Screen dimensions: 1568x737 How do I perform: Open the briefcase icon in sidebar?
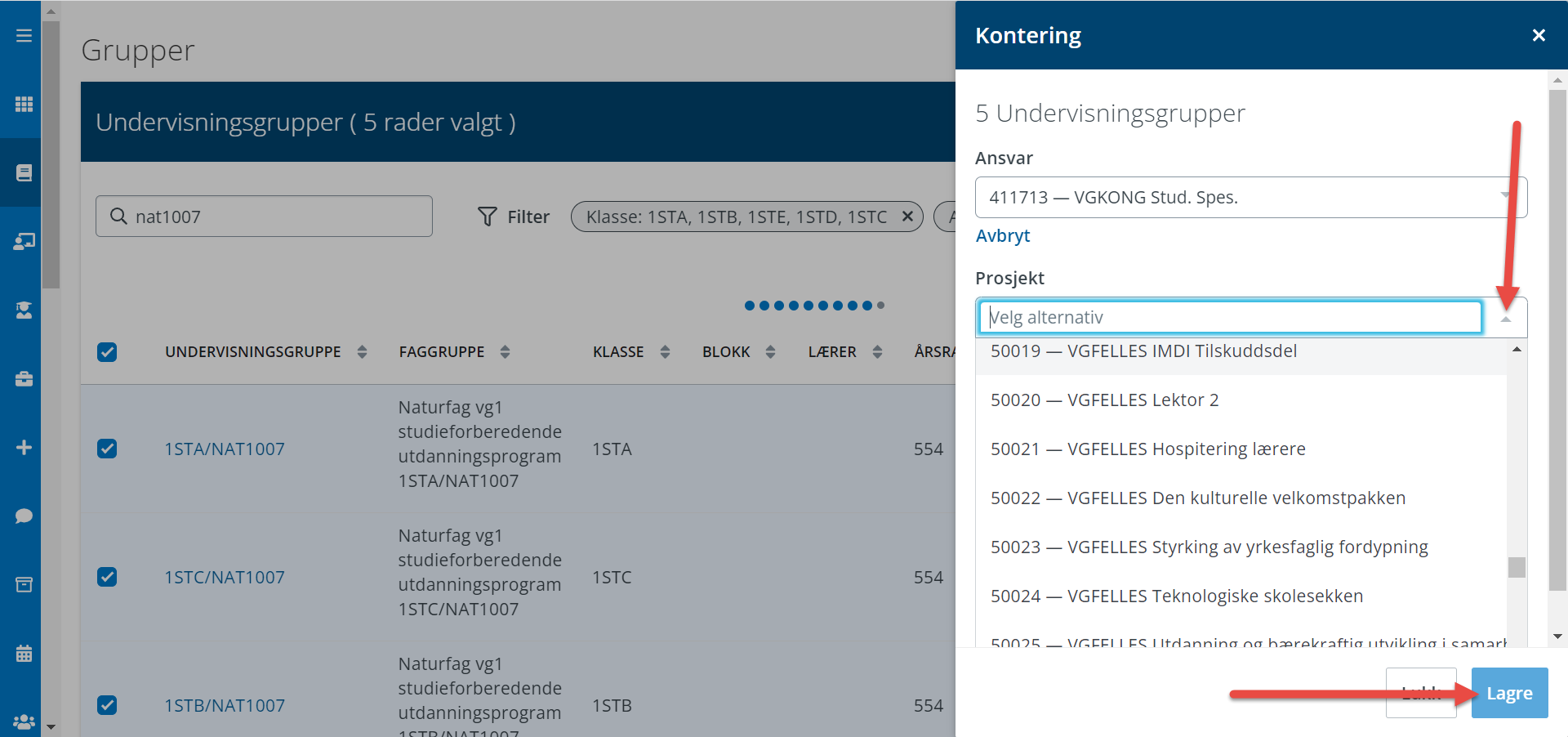tap(24, 378)
